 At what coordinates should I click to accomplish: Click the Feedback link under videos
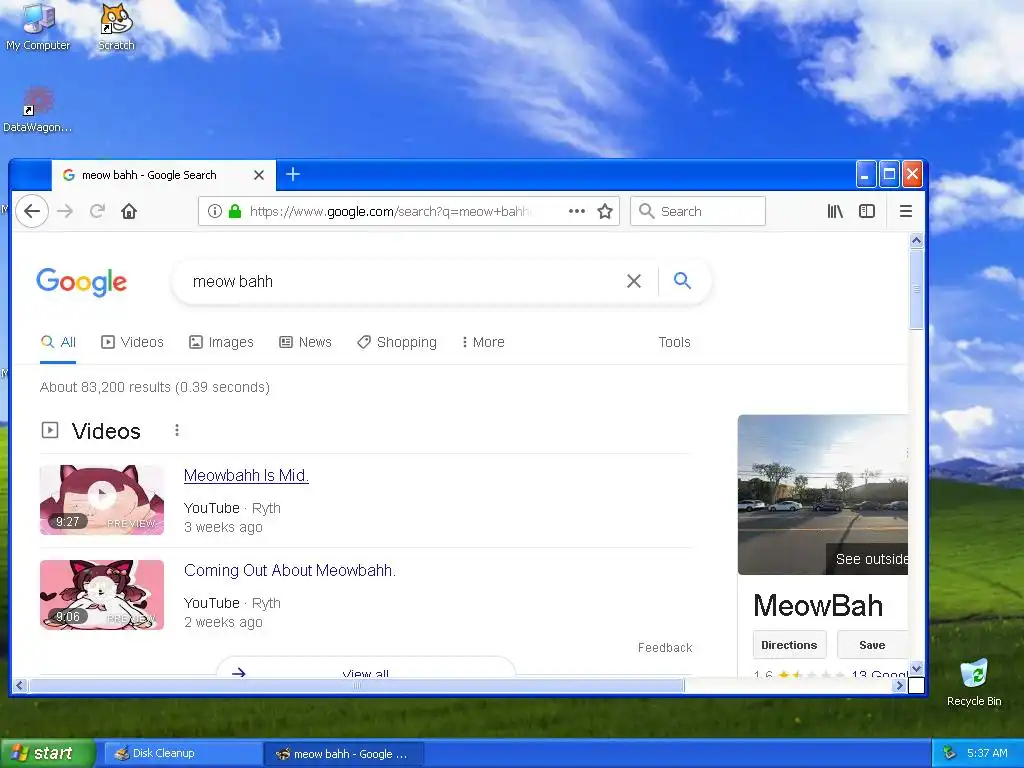[665, 647]
